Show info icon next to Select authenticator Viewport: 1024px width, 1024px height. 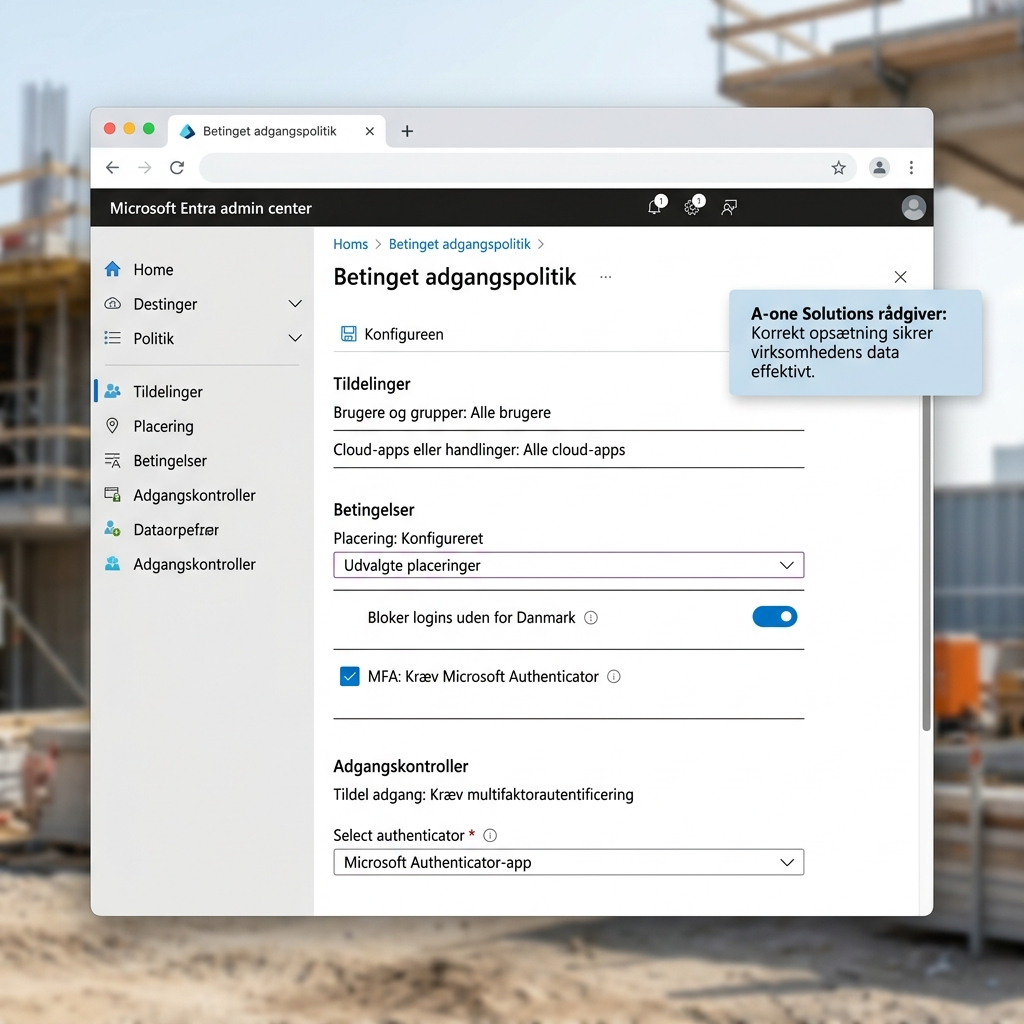pos(490,835)
